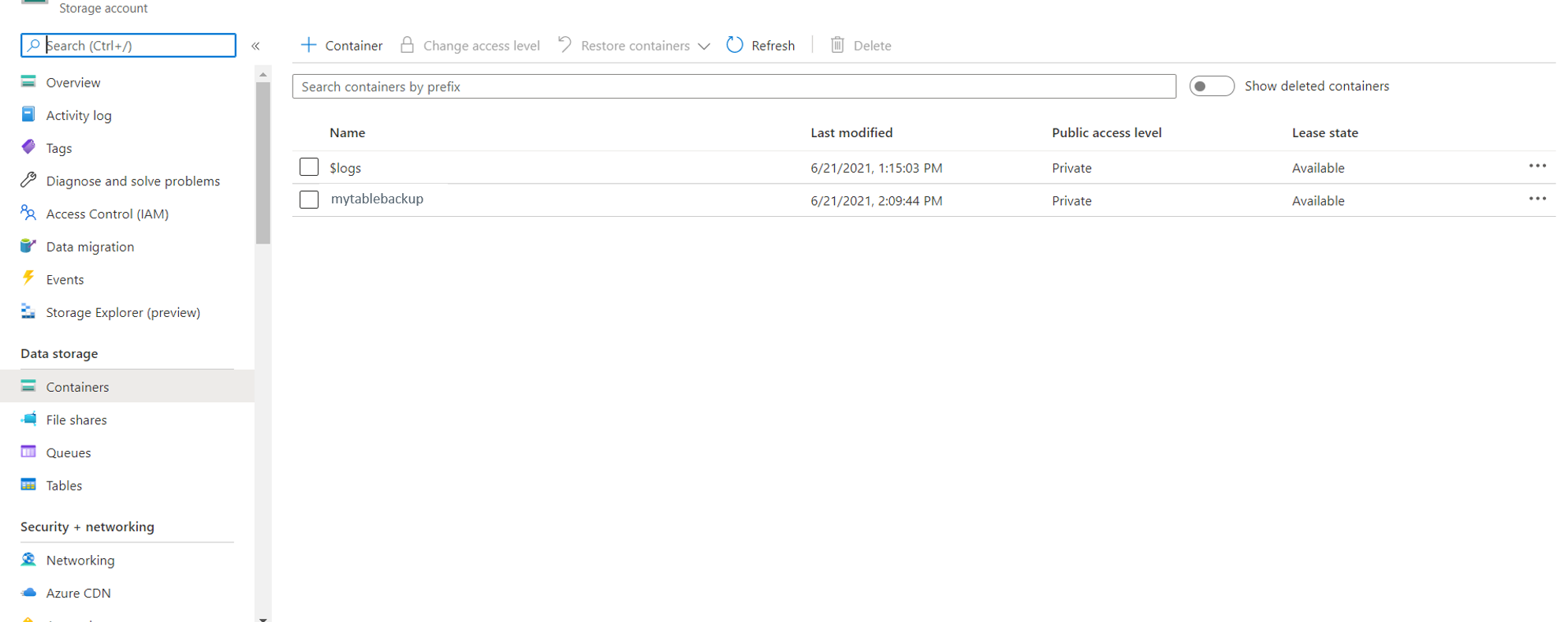The width and height of the screenshot is (1568, 622).
Task: Sort by the Name column header
Action: click(x=347, y=132)
